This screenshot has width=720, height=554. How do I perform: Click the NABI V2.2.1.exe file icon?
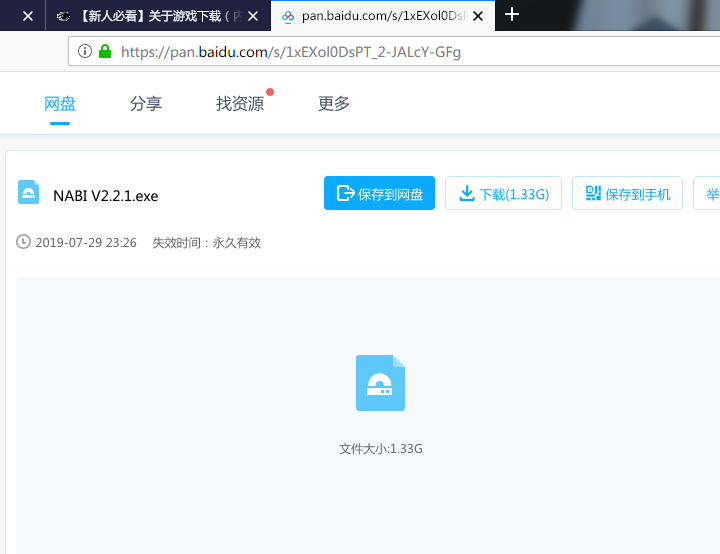(28, 192)
